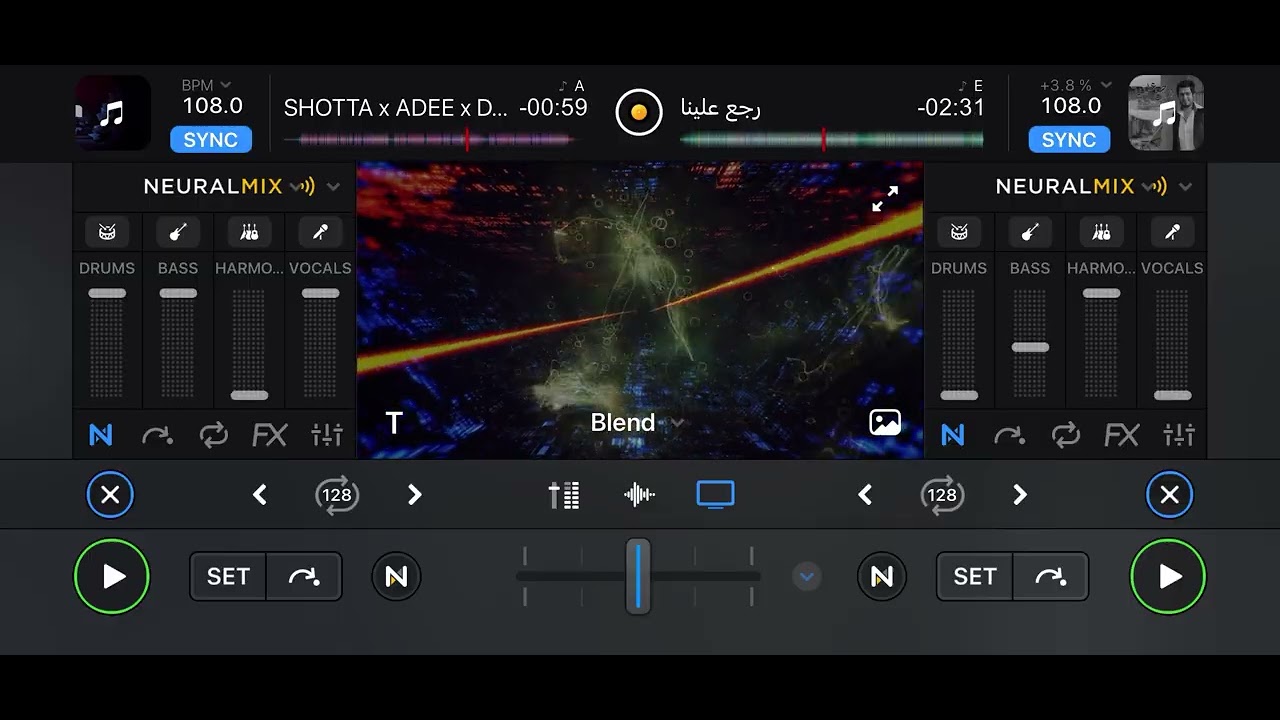Viewport: 1280px width, 720px height.
Task: Open left deck FX tab
Action: 270,435
